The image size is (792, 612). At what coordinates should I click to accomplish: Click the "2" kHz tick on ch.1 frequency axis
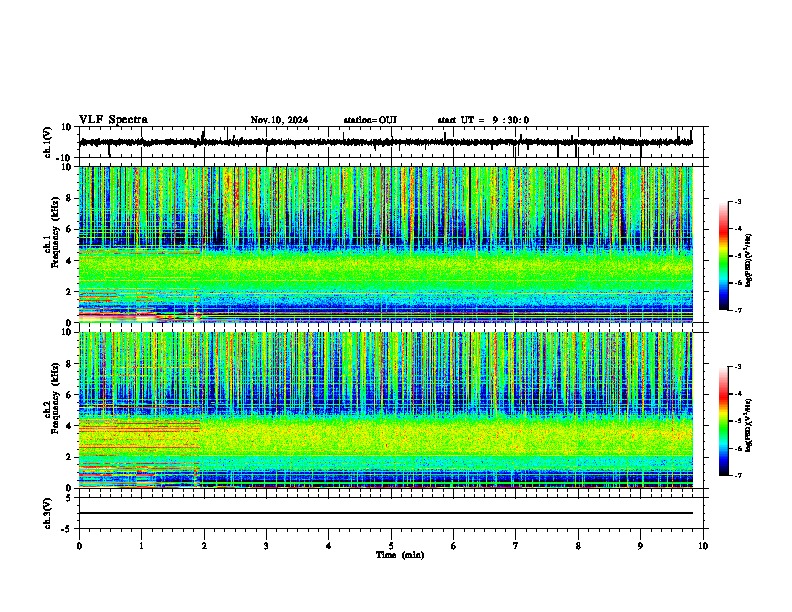coord(69,292)
